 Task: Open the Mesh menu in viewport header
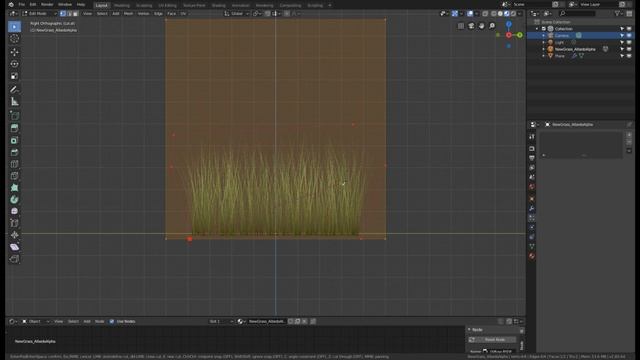coord(128,13)
